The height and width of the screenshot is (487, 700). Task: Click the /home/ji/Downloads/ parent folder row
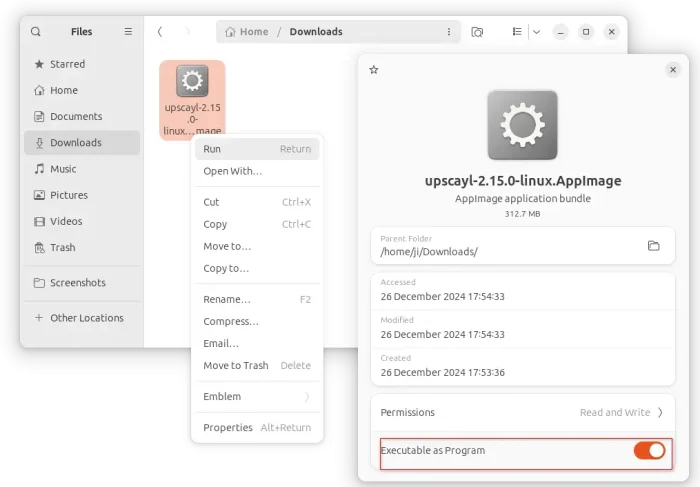pos(523,246)
